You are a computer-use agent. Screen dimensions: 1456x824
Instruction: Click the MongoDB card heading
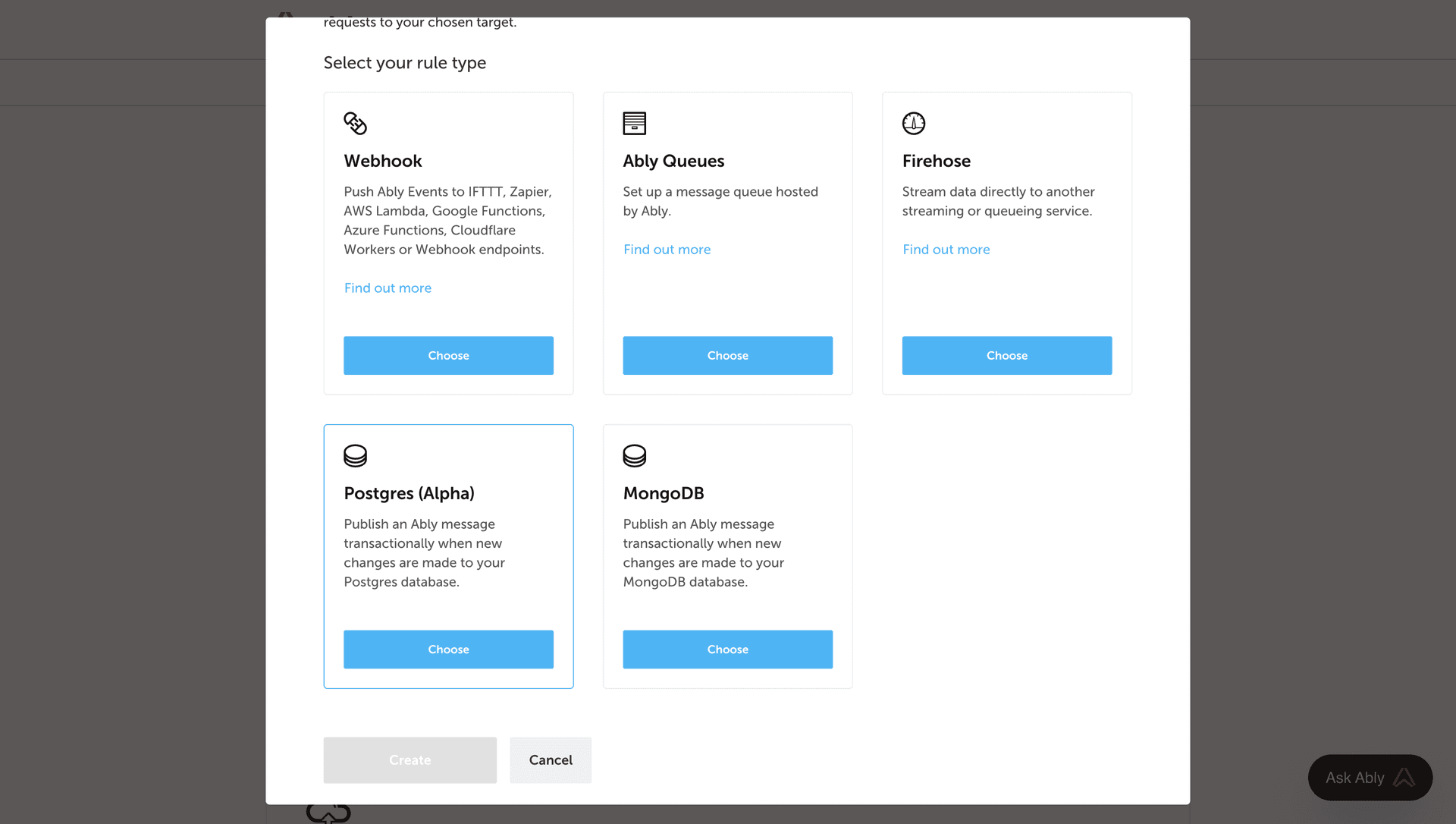pyautogui.click(x=663, y=493)
